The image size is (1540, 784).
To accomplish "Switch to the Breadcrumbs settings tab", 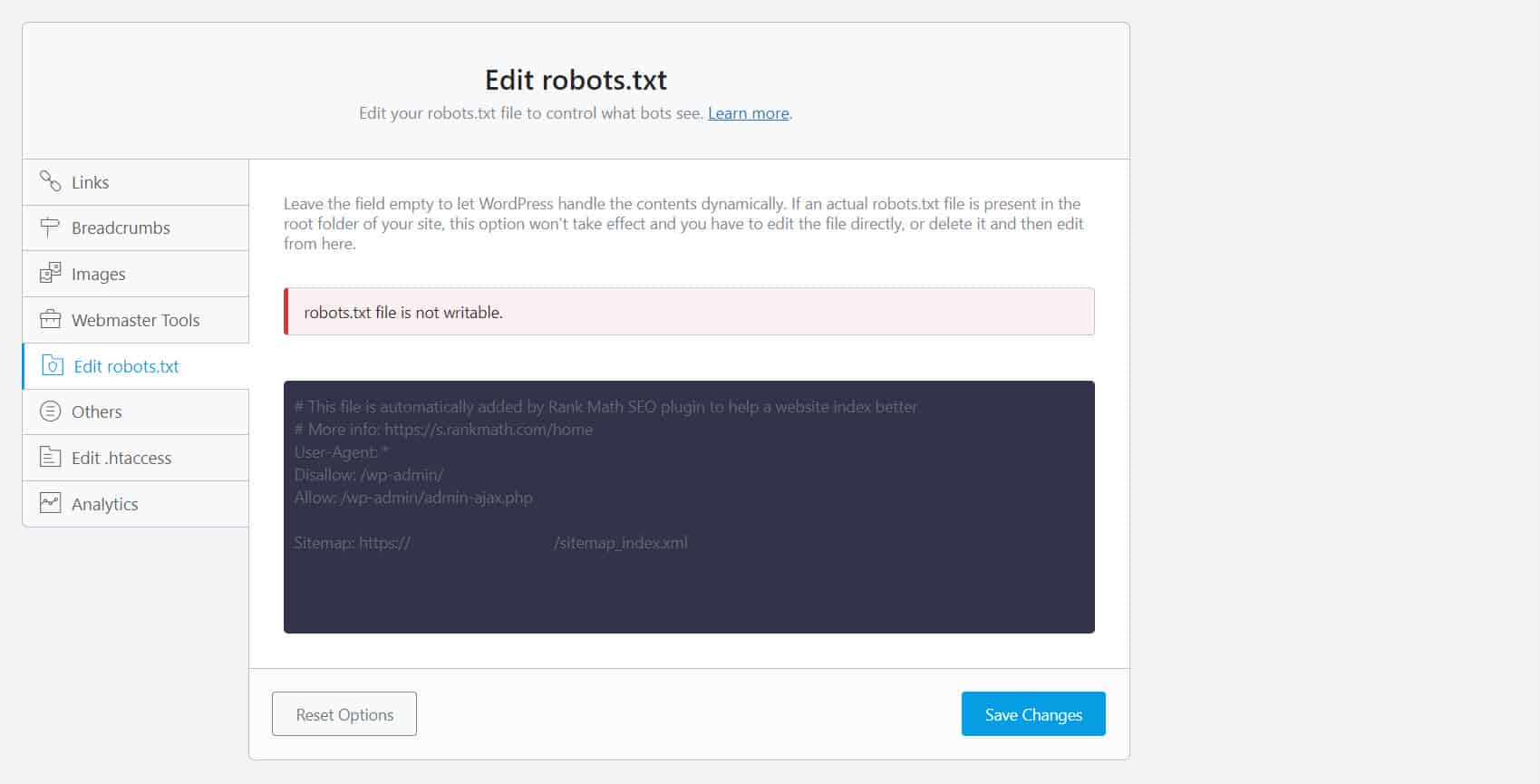I will tap(120, 227).
